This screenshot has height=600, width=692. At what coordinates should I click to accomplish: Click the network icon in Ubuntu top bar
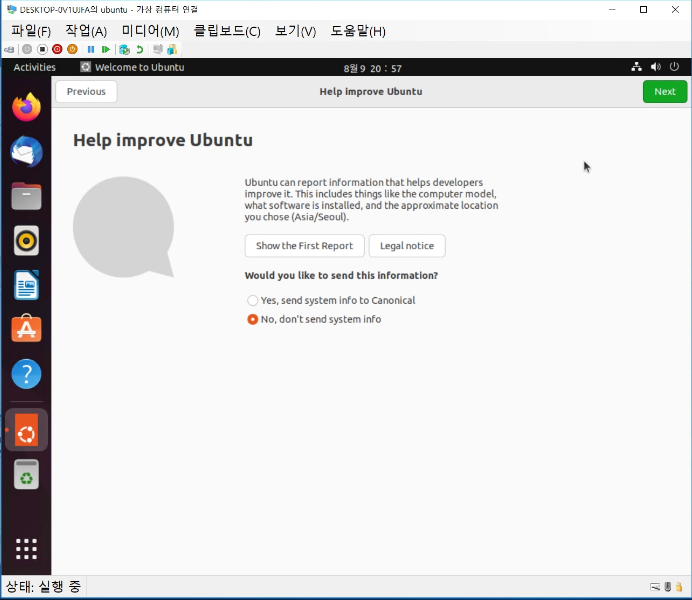click(x=636, y=67)
